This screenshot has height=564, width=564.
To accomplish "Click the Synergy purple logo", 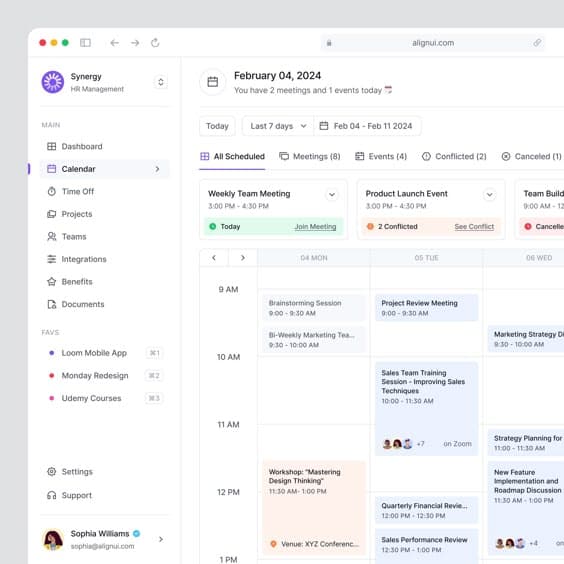I will point(53,82).
